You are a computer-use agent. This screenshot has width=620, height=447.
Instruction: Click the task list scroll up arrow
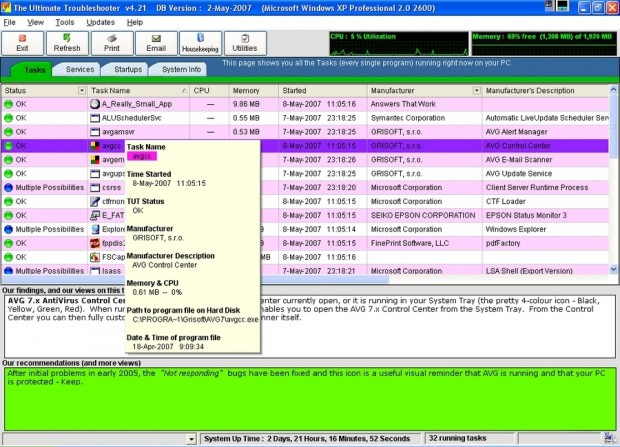tap(614, 89)
